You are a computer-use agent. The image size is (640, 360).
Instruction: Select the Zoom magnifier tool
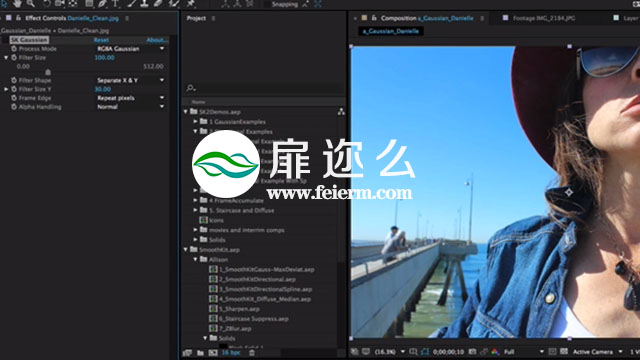point(31,4)
